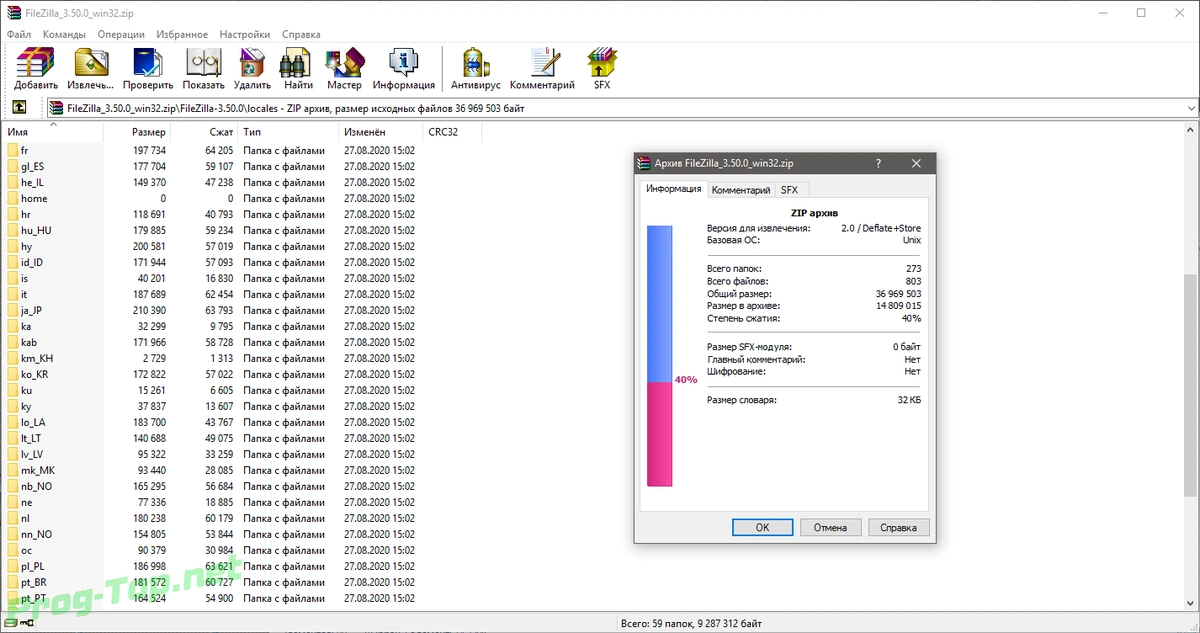Click the Показать (View) toolbar icon

tap(203, 63)
